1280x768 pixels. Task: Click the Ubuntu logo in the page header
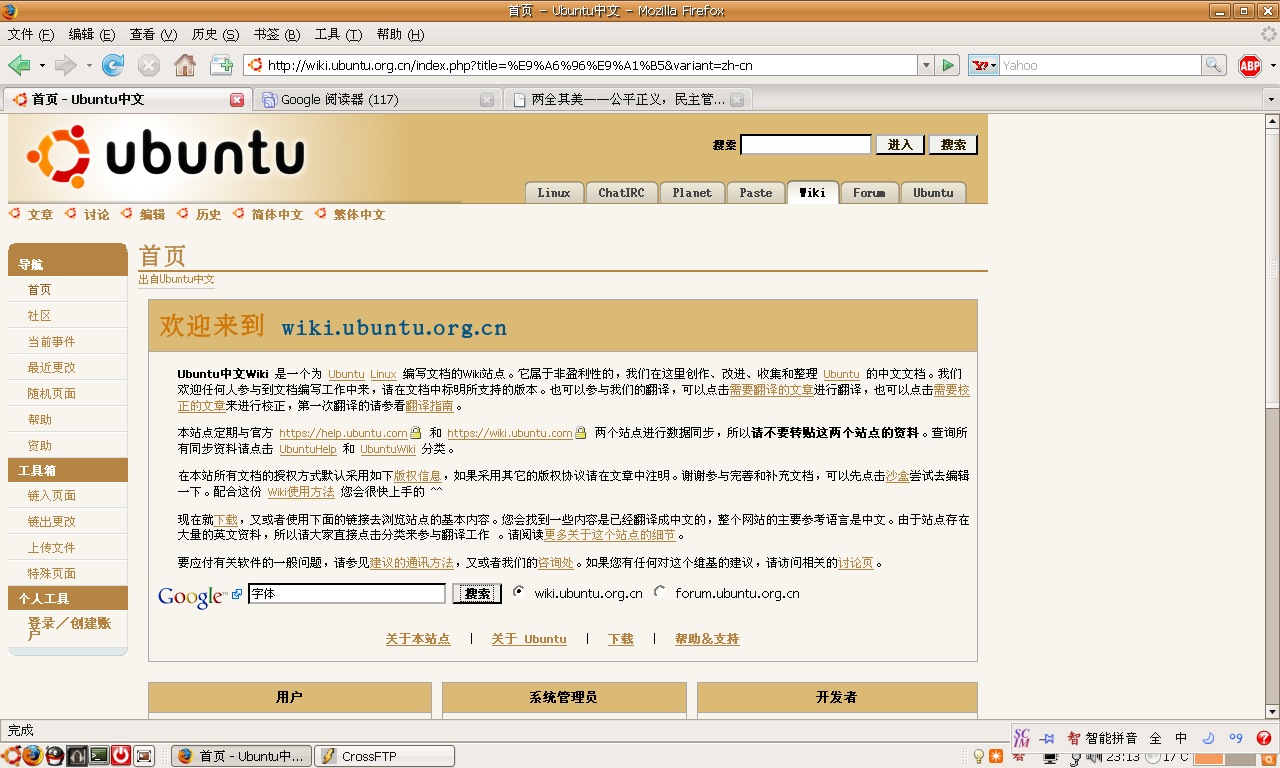[x=165, y=157]
